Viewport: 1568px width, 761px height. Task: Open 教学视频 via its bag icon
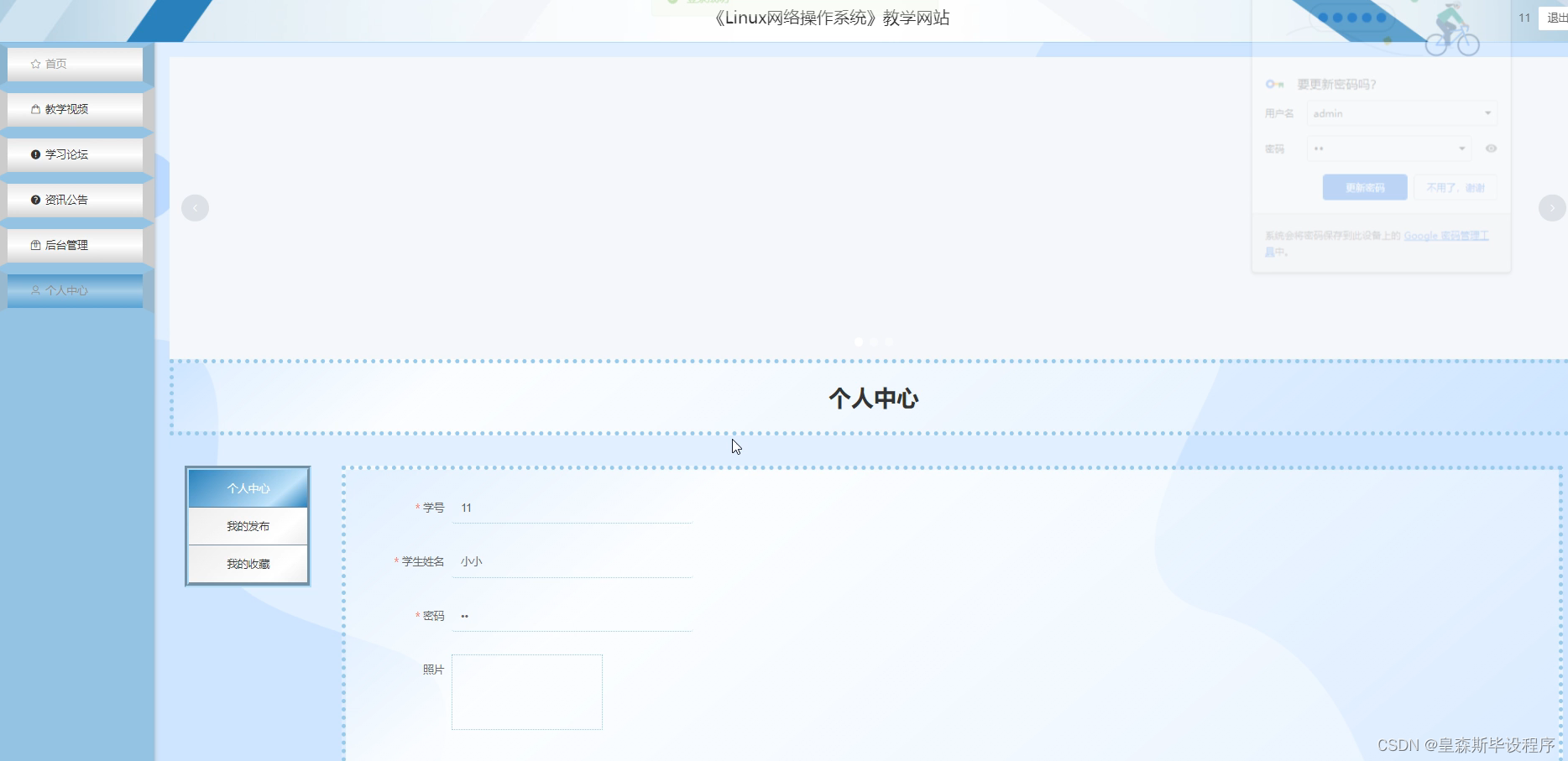34,108
